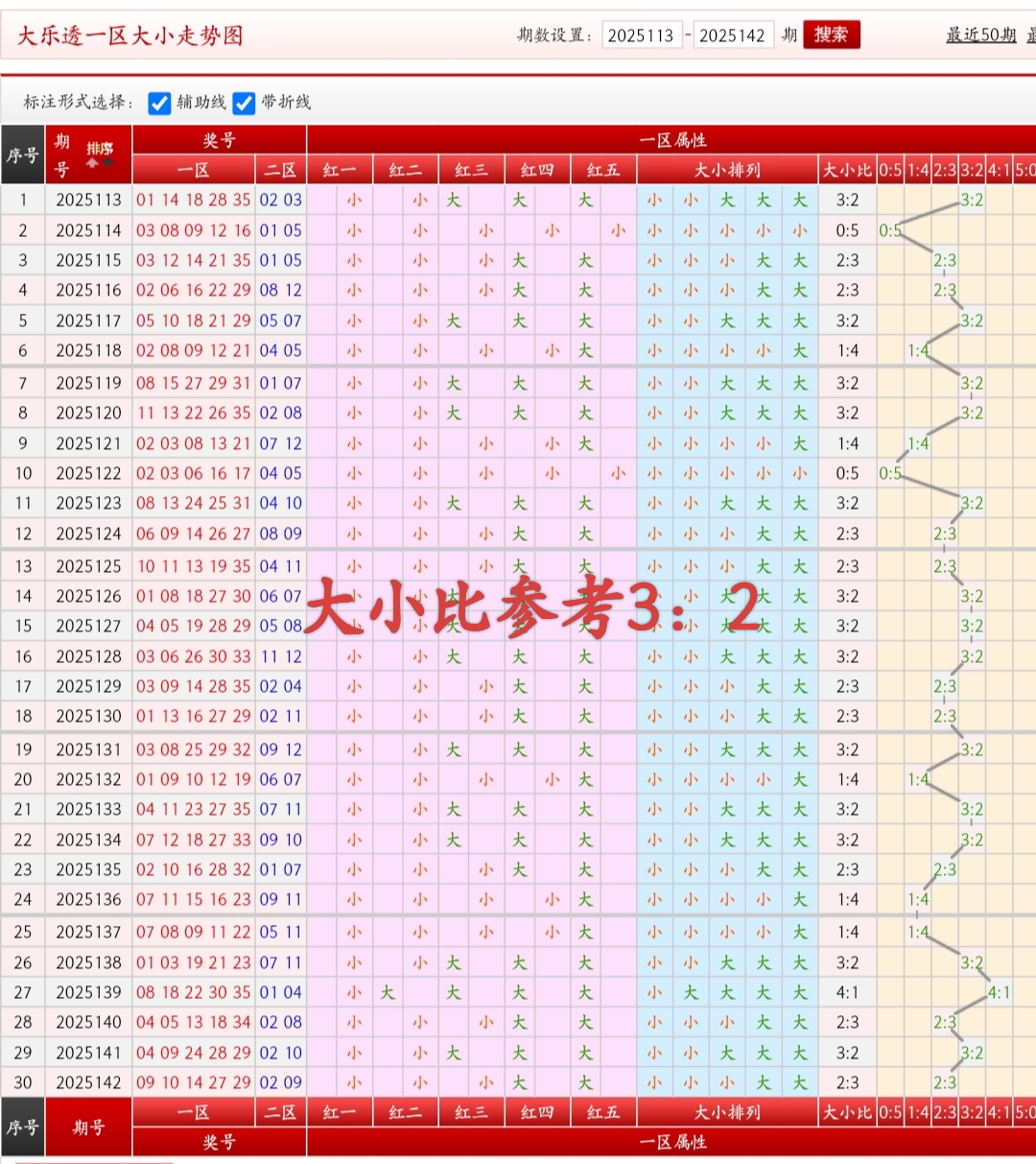Sort period numbers descending with down arrow

(107, 162)
